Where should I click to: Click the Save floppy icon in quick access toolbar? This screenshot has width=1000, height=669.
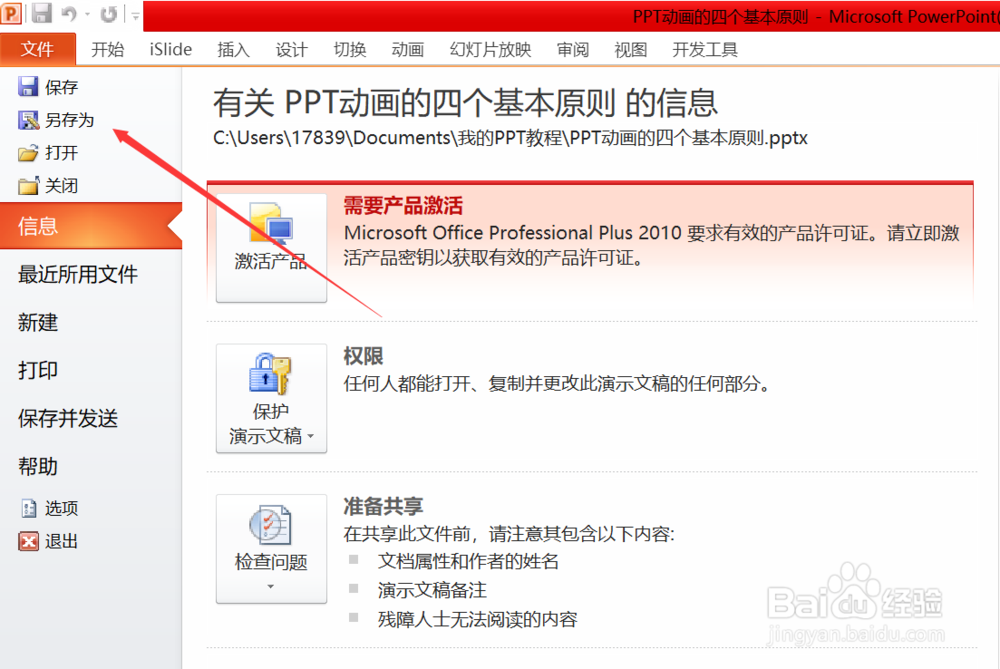point(42,13)
